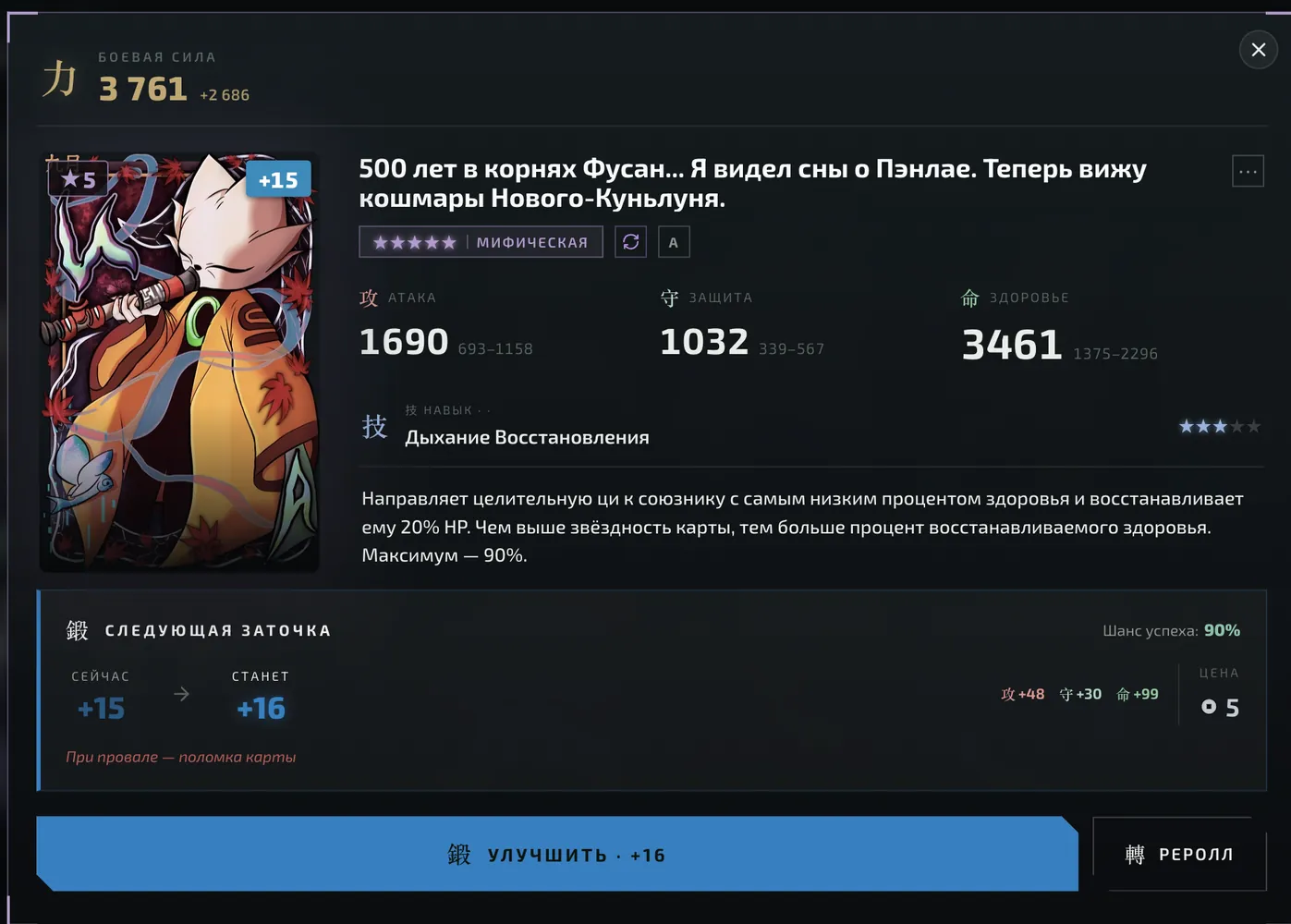Click the РЕРОЛЛ button
Image resolution: width=1291 pixels, height=924 pixels.
(1179, 854)
